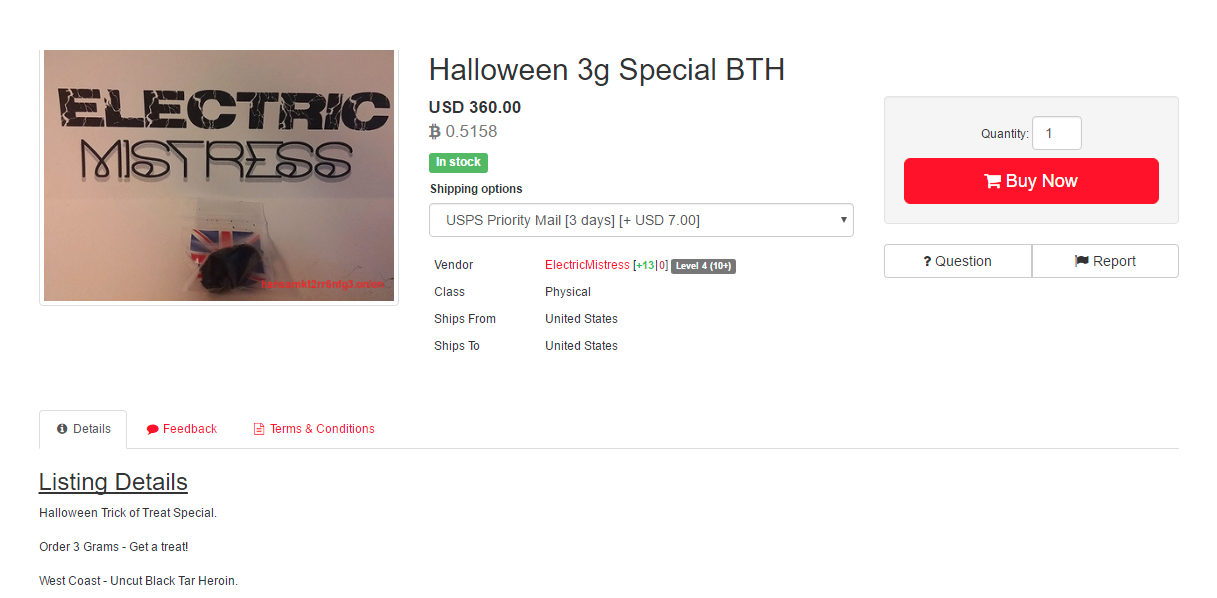Click into the Quantity input field
1217x598 pixels.
click(1057, 133)
